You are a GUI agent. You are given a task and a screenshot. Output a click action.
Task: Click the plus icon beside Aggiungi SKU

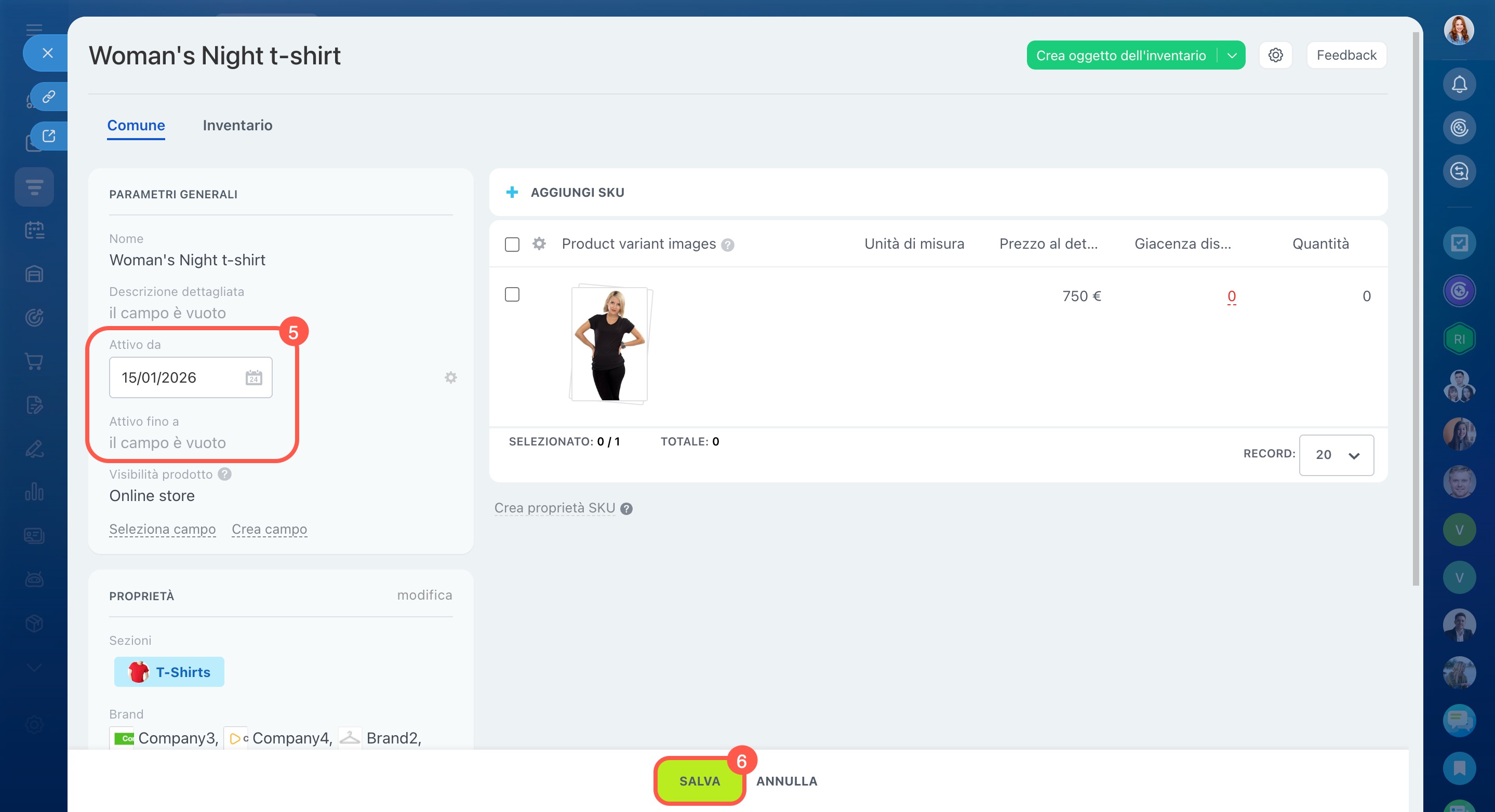512,192
